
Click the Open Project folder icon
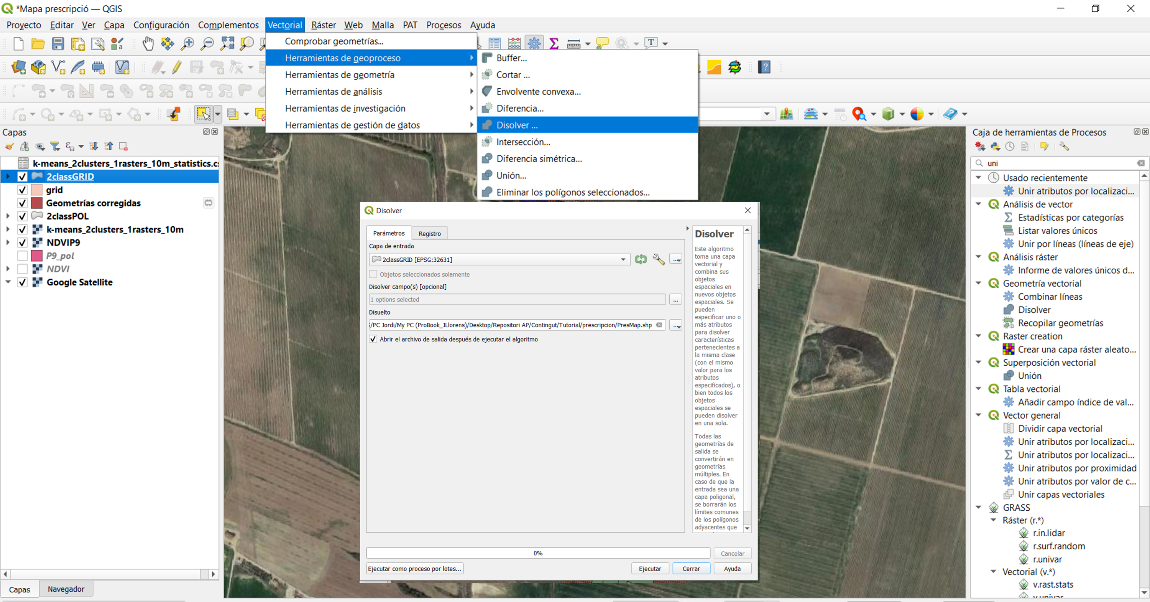[x=38, y=44]
